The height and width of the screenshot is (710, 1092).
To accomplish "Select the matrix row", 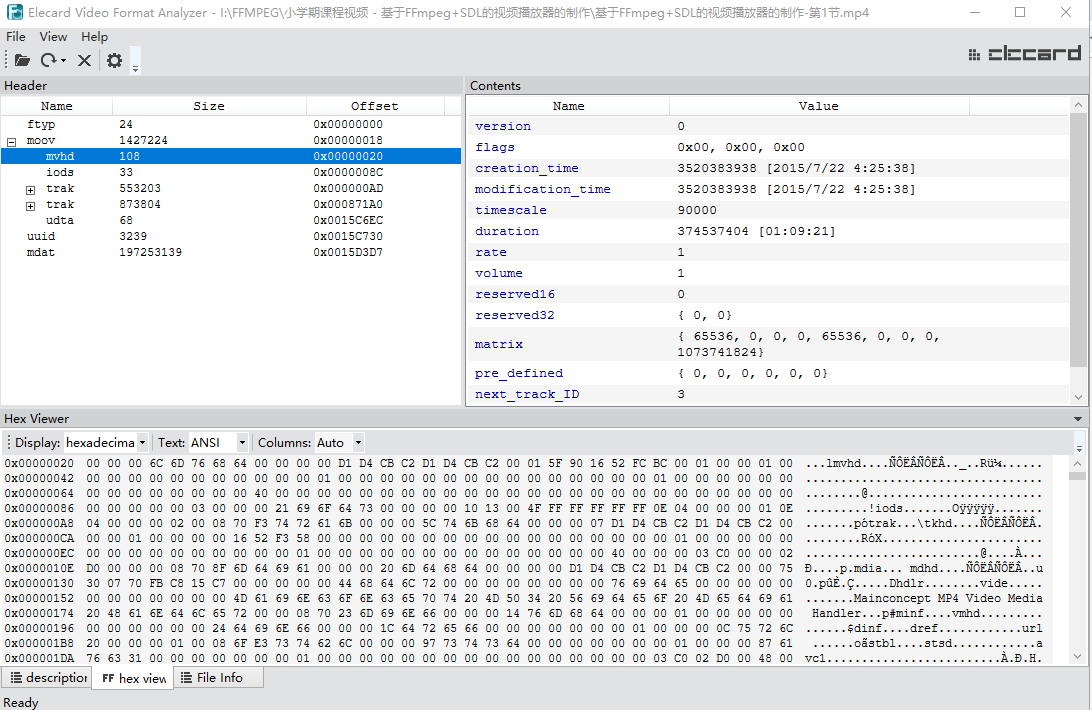I will [x=768, y=344].
